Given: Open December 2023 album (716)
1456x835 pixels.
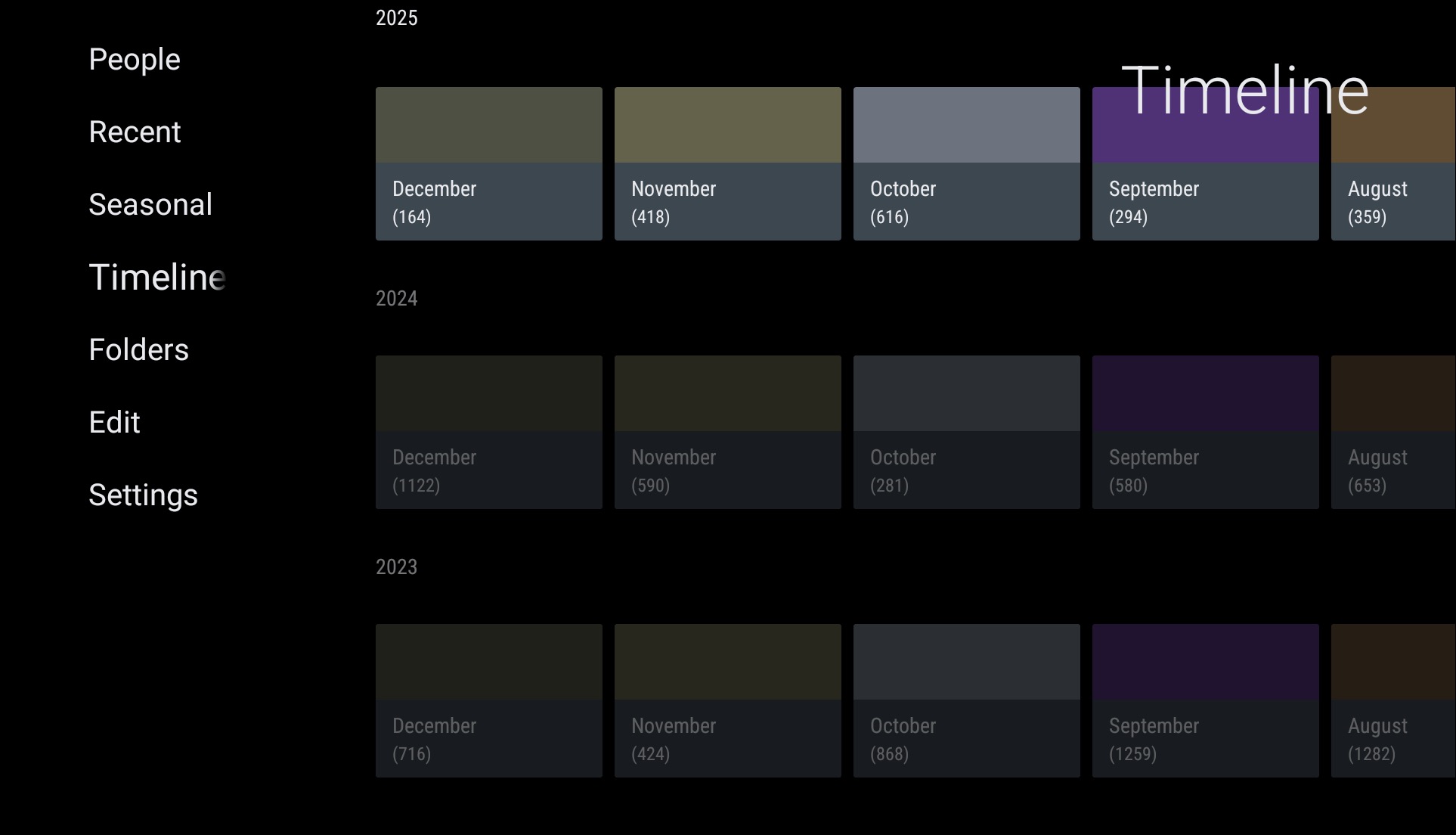Looking at the screenshot, I should [488, 701].
